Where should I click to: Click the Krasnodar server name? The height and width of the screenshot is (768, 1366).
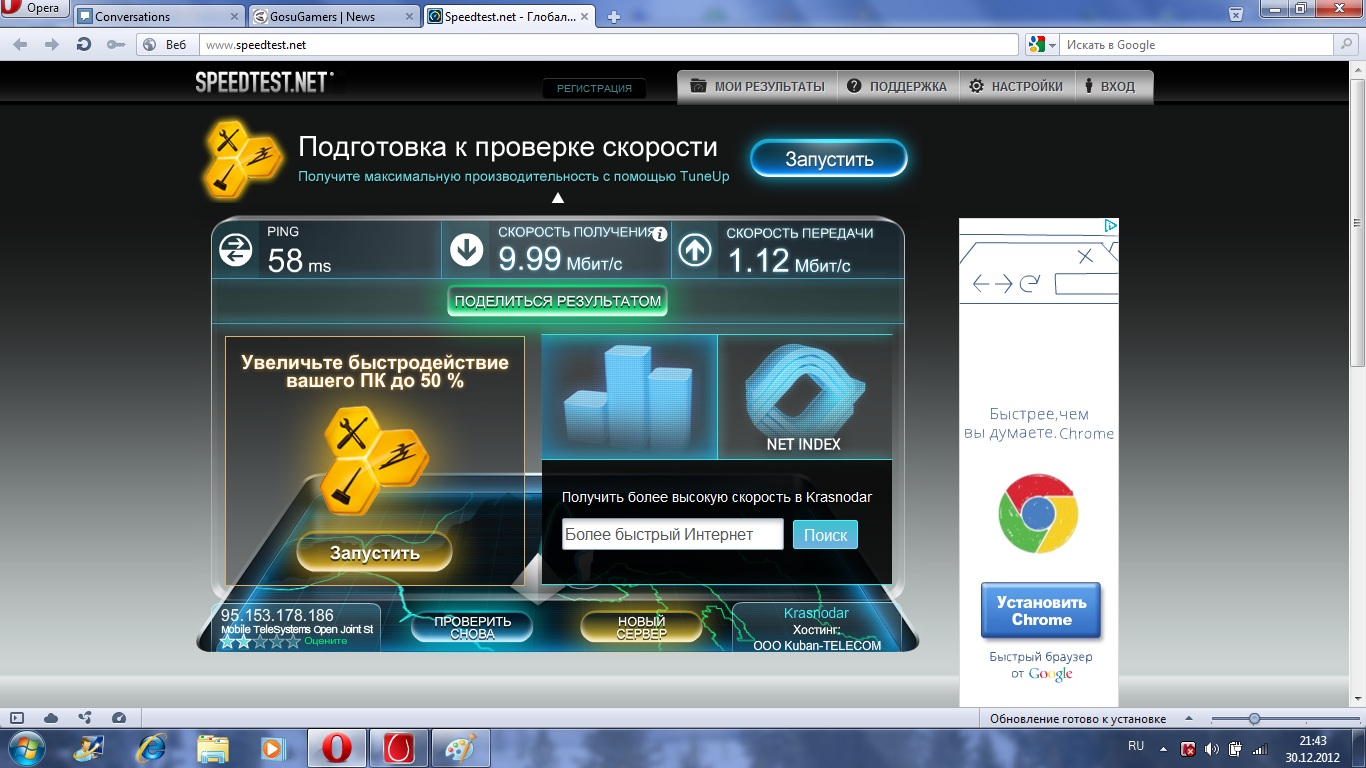[816, 613]
